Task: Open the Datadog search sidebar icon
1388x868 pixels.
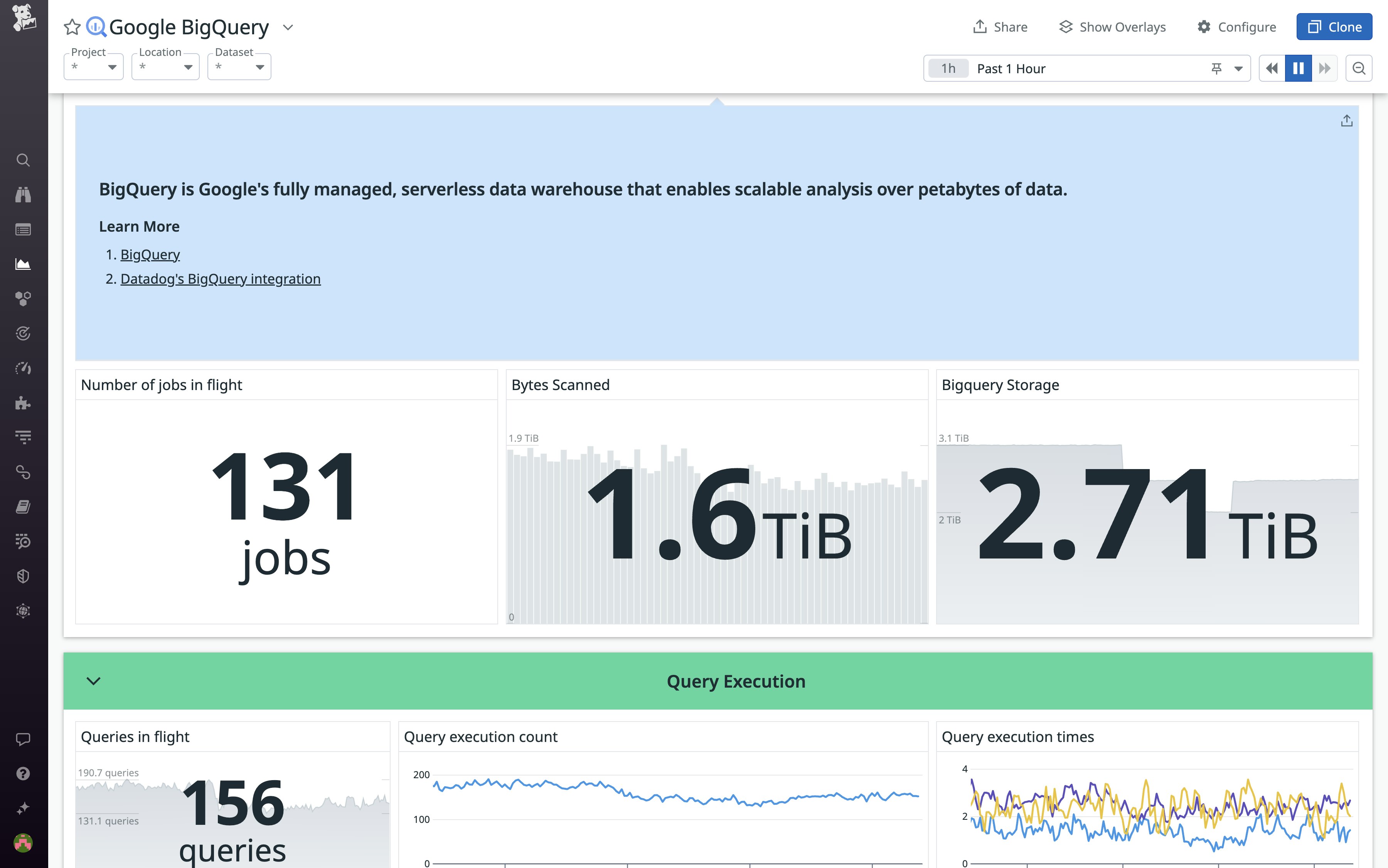Action: tap(23, 160)
